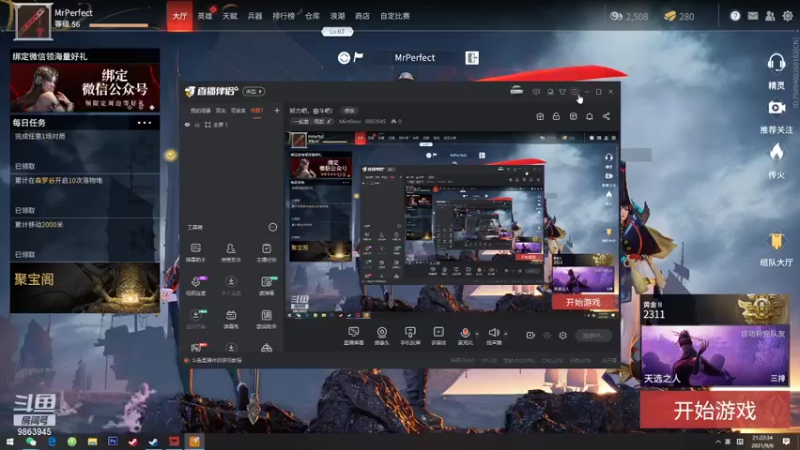Open gear settings in streaming app bottom bar
The image size is (800, 450).
click(x=563, y=335)
